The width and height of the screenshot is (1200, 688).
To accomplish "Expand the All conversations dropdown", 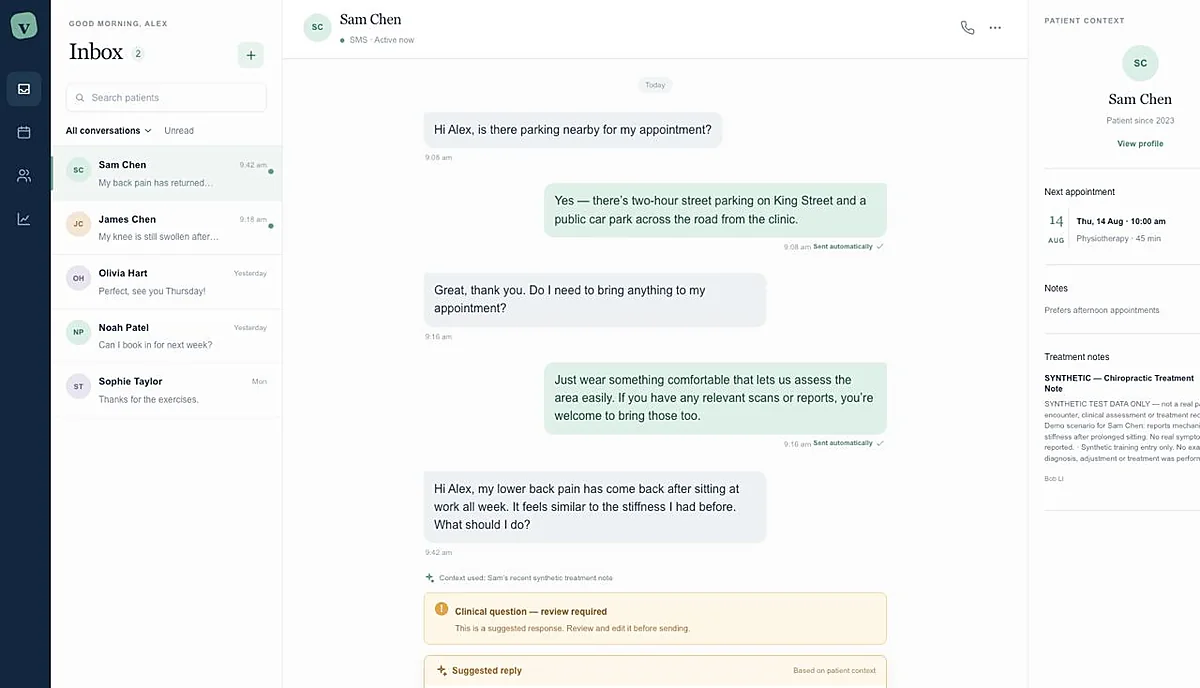I will [x=108, y=131].
